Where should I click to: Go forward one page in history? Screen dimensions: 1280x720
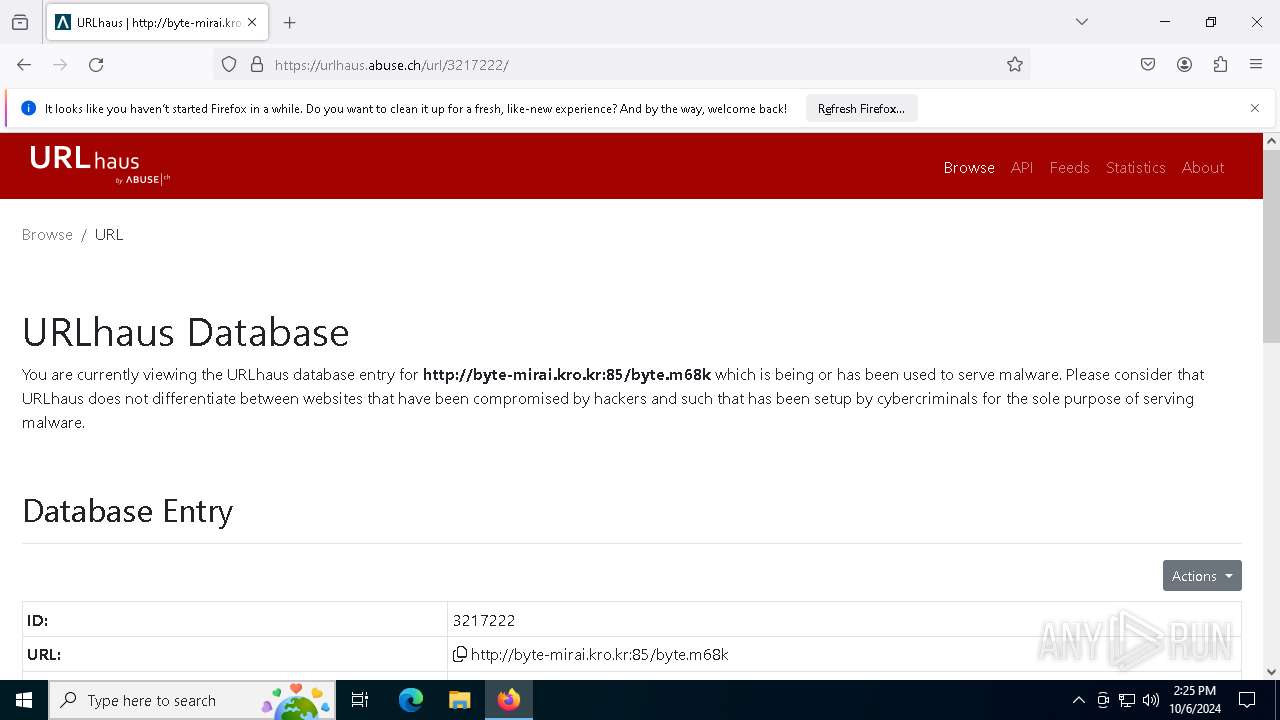click(x=60, y=65)
